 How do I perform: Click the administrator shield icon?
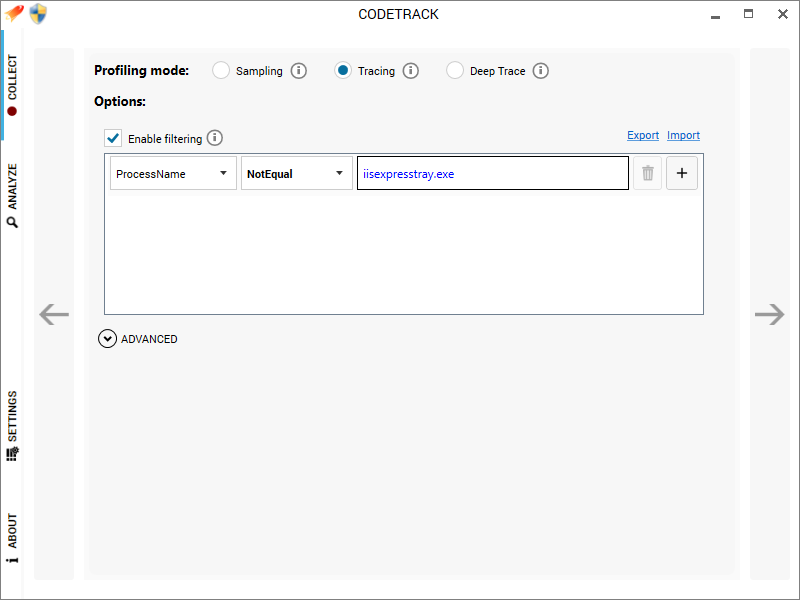38,14
